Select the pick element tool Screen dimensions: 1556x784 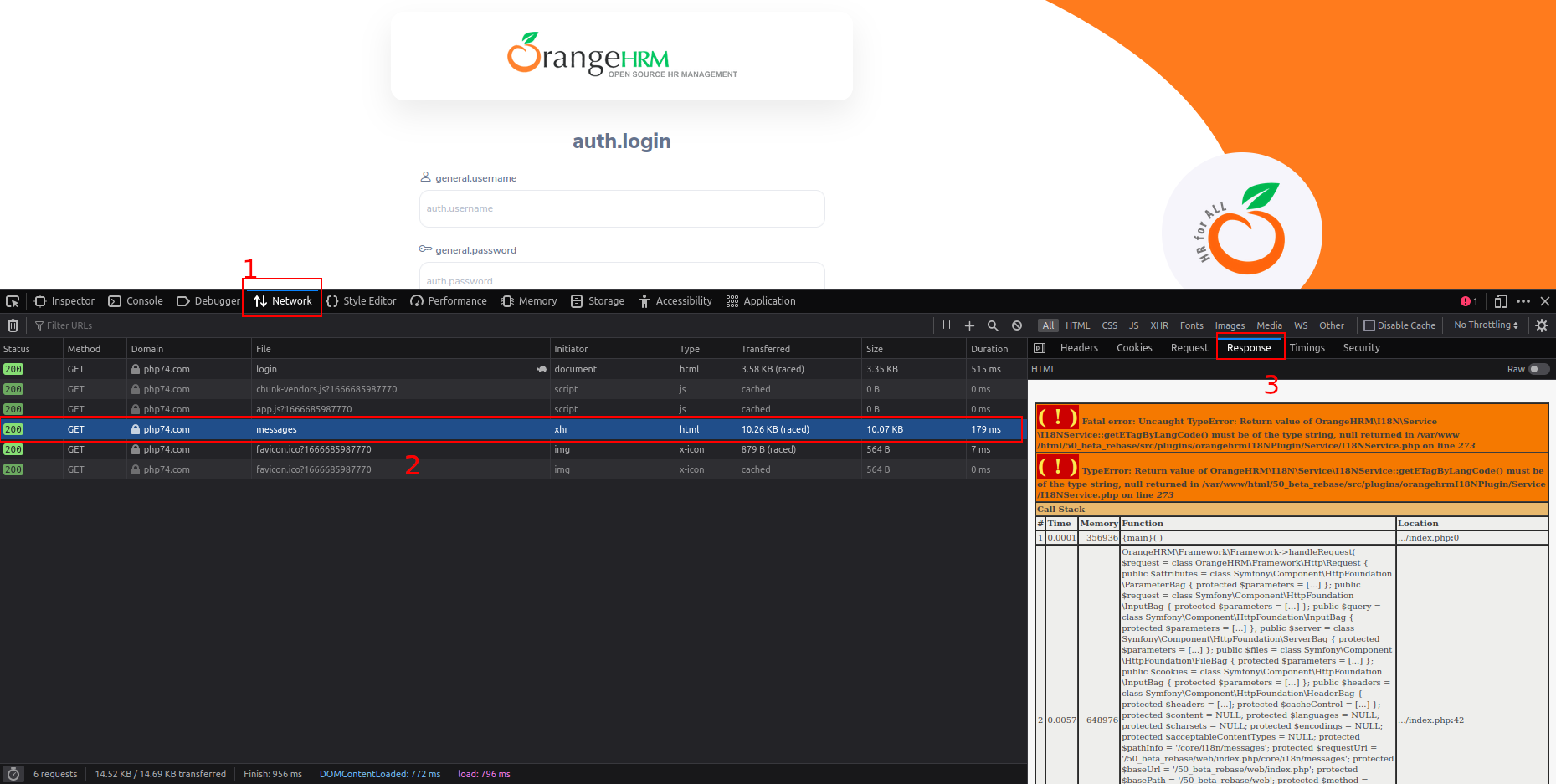13,301
